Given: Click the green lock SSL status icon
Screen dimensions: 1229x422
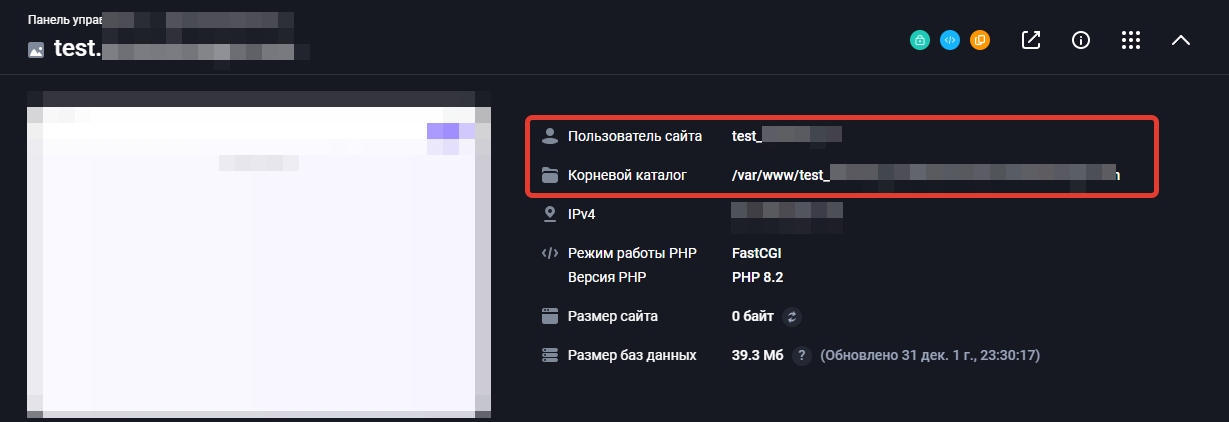Looking at the screenshot, I should pyautogui.click(x=919, y=41).
